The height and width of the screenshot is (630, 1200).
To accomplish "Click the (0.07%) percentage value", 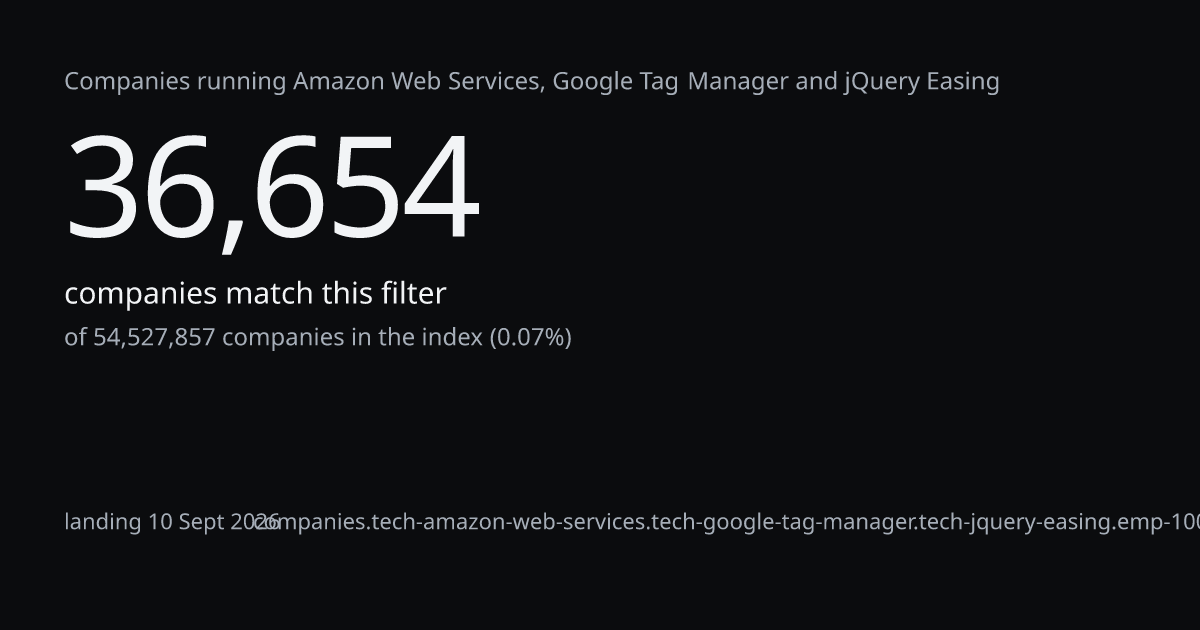I will pyautogui.click(x=530, y=338).
